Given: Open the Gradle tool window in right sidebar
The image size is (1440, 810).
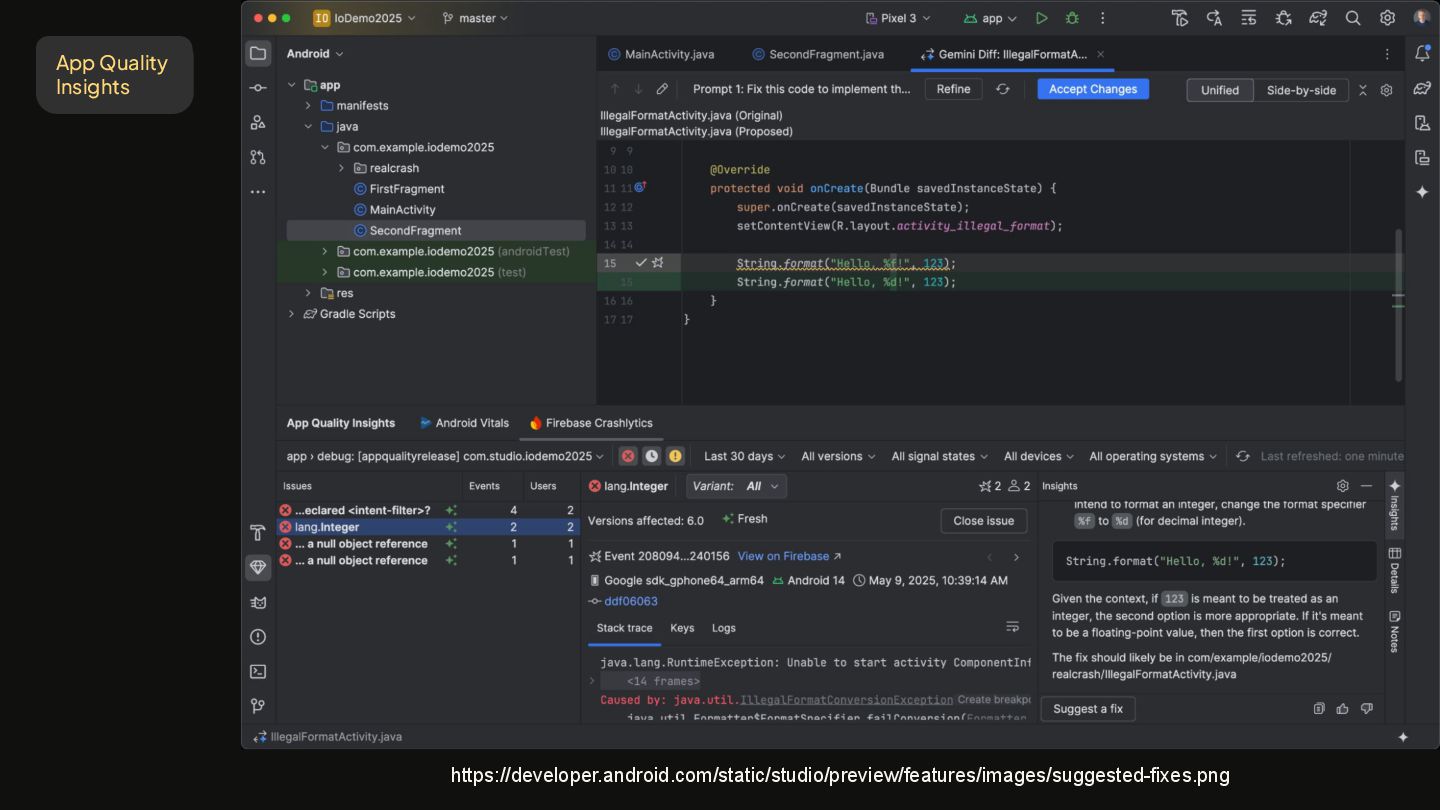Looking at the screenshot, I should point(1422,88).
